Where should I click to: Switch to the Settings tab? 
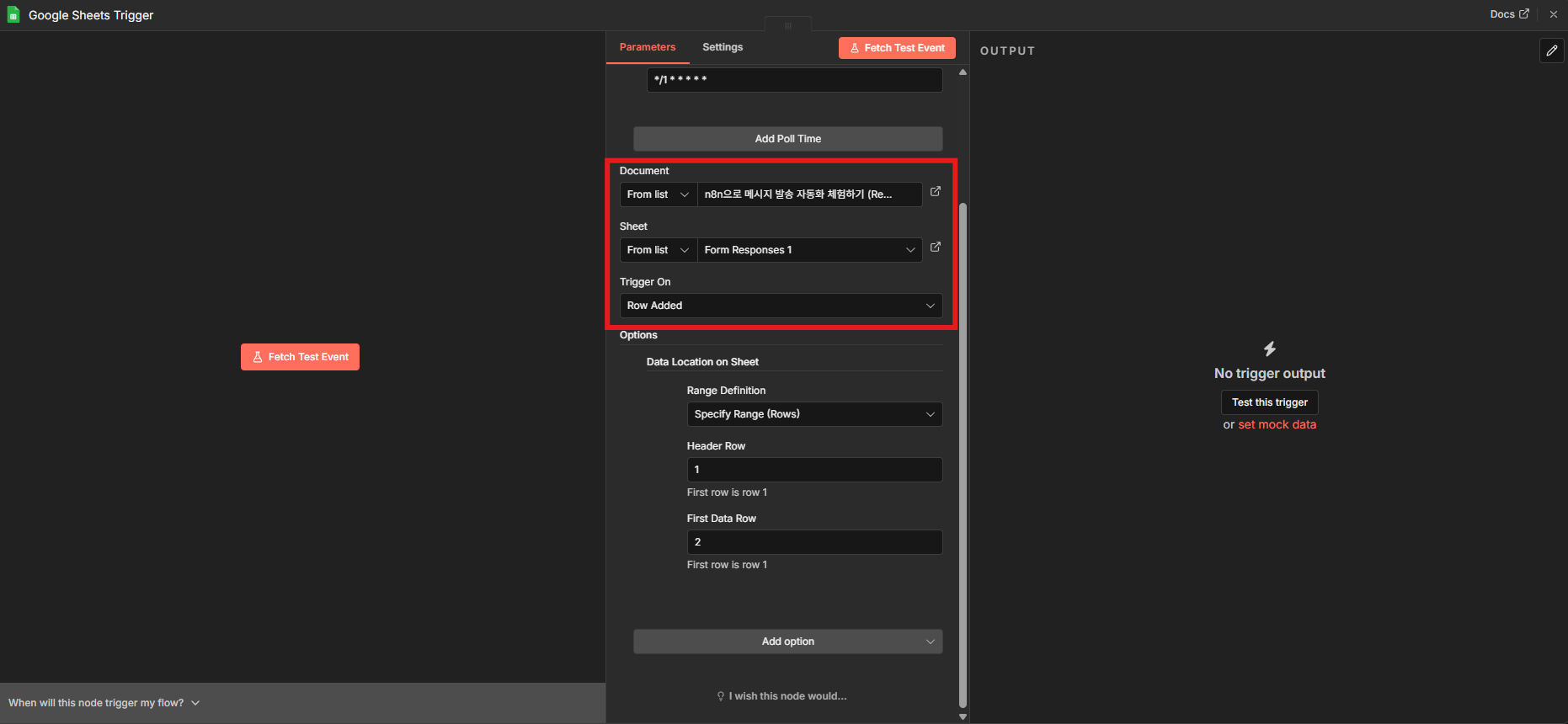[723, 47]
